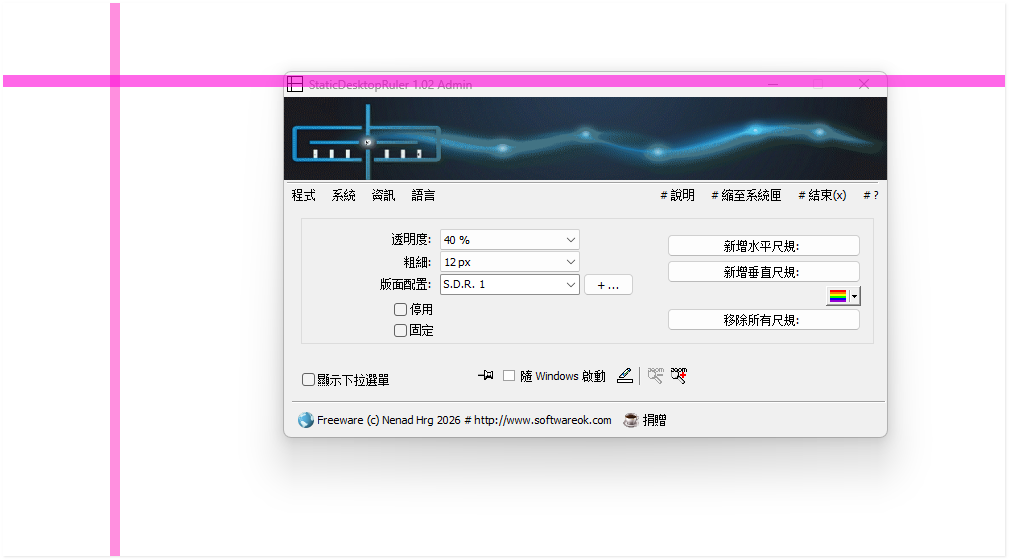The height and width of the screenshot is (560, 1009).
Task: Close the StaticDesktopRuler window
Action: (864, 84)
